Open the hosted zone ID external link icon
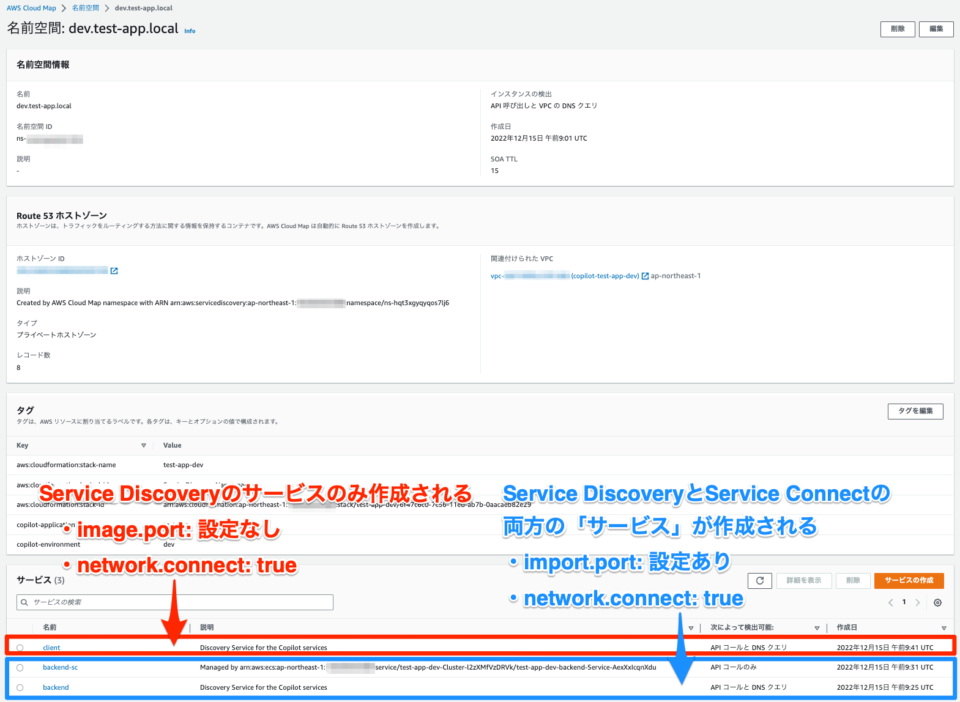This screenshot has height=702, width=960. point(114,271)
